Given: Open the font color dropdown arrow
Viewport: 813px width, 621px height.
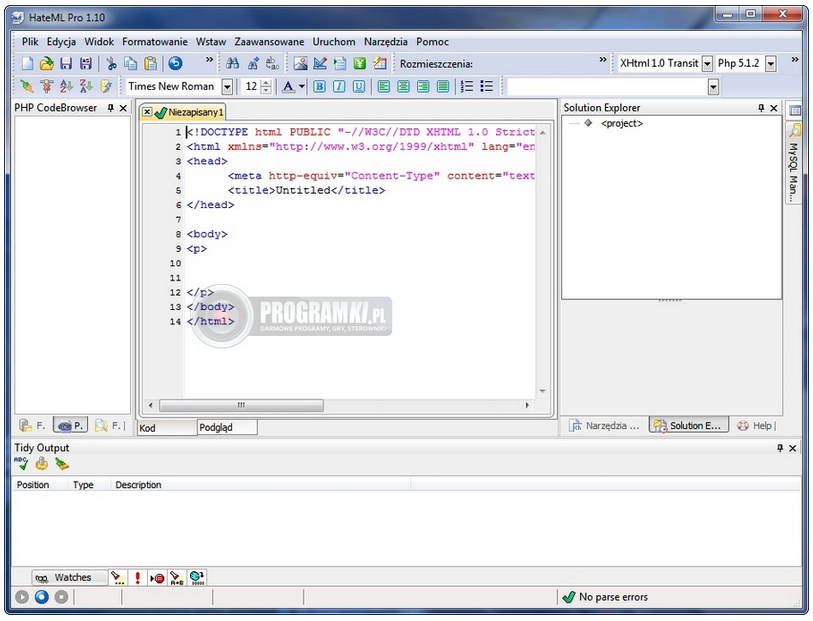Looking at the screenshot, I should pos(302,86).
